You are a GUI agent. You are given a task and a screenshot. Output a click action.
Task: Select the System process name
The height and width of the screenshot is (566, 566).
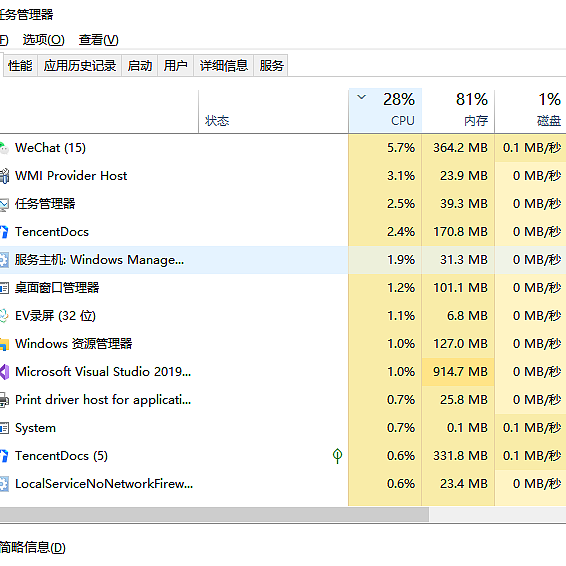[35, 428]
